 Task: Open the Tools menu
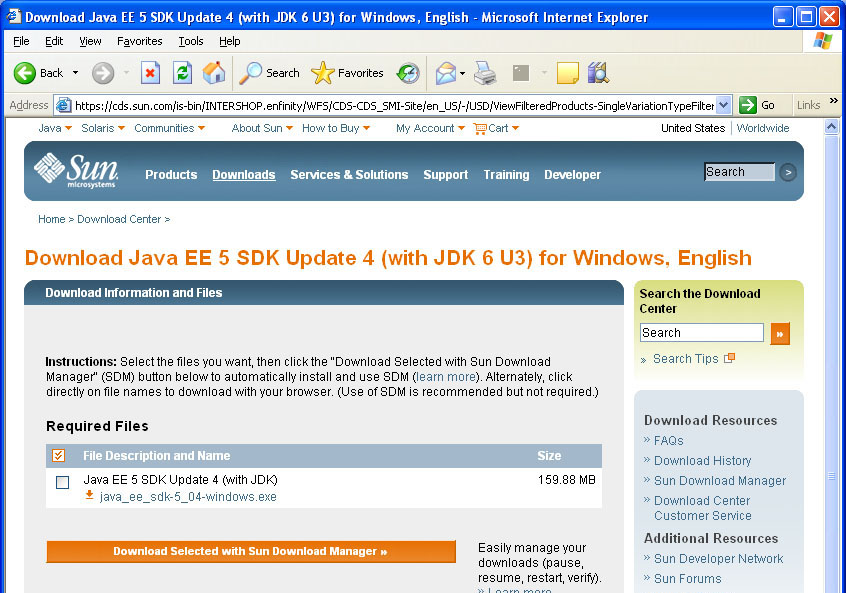(190, 41)
